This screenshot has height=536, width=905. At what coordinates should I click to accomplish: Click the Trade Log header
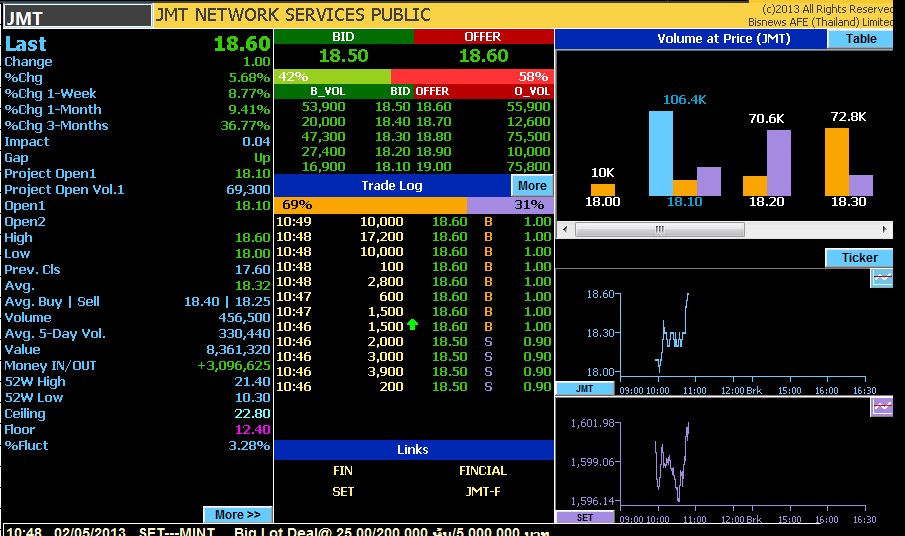[392, 185]
